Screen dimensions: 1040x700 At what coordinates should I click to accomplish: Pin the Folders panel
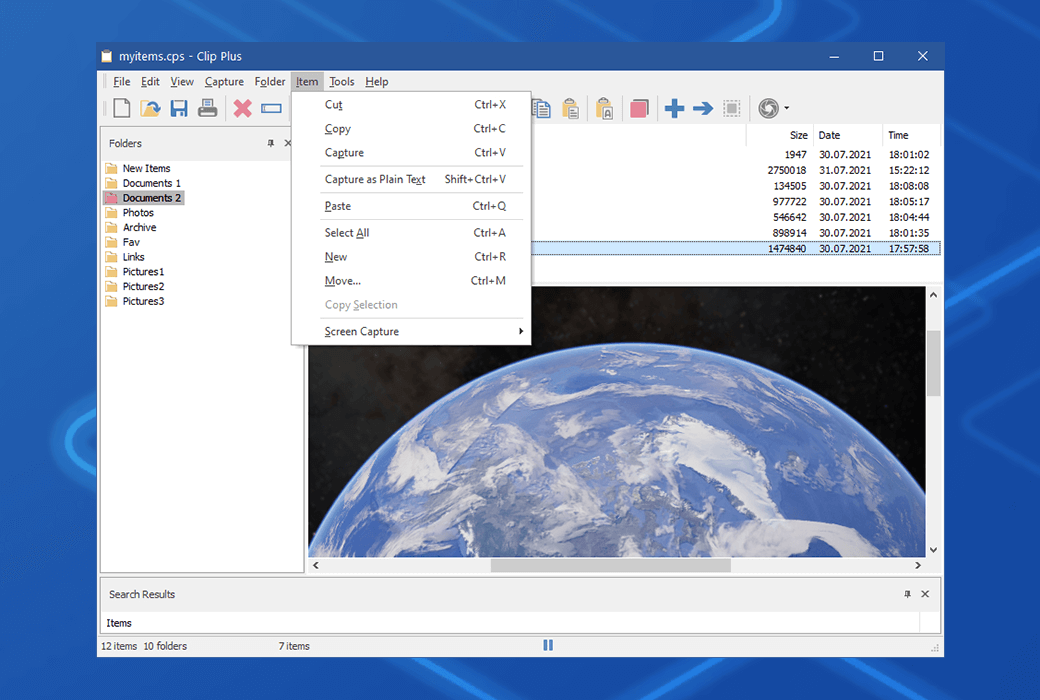pyautogui.click(x=271, y=143)
